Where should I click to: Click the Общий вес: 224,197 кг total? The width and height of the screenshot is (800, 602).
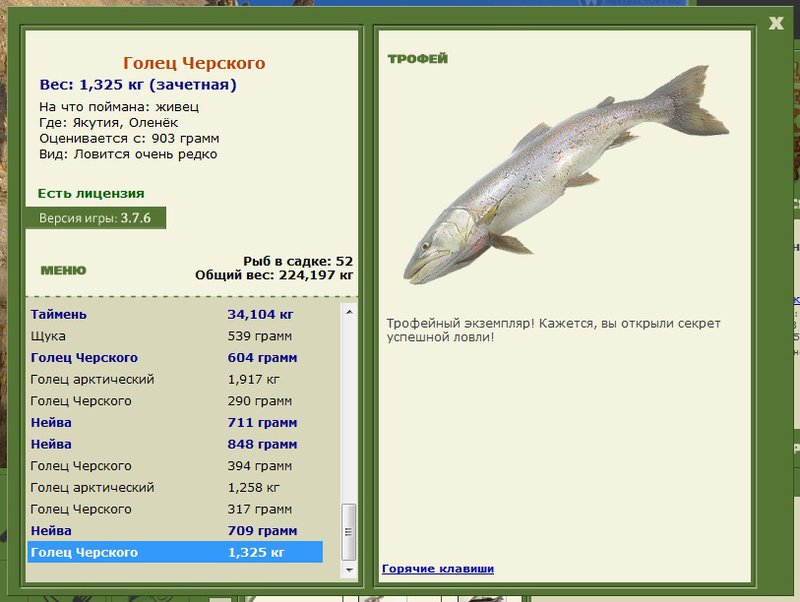(274, 275)
